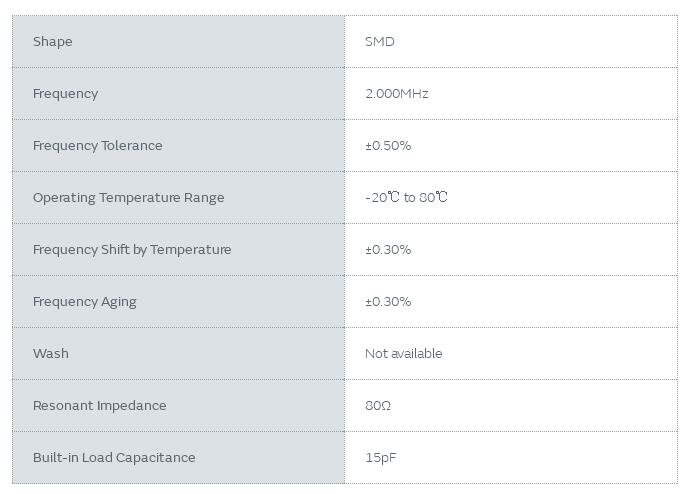The image size is (690, 494).
Task: Select the SMD shape value
Action: (x=380, y=41)
